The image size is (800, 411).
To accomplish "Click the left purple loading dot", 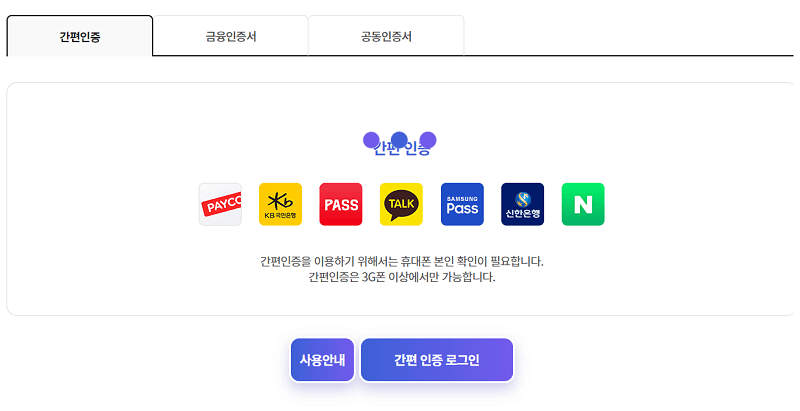I will pos(371,140).
